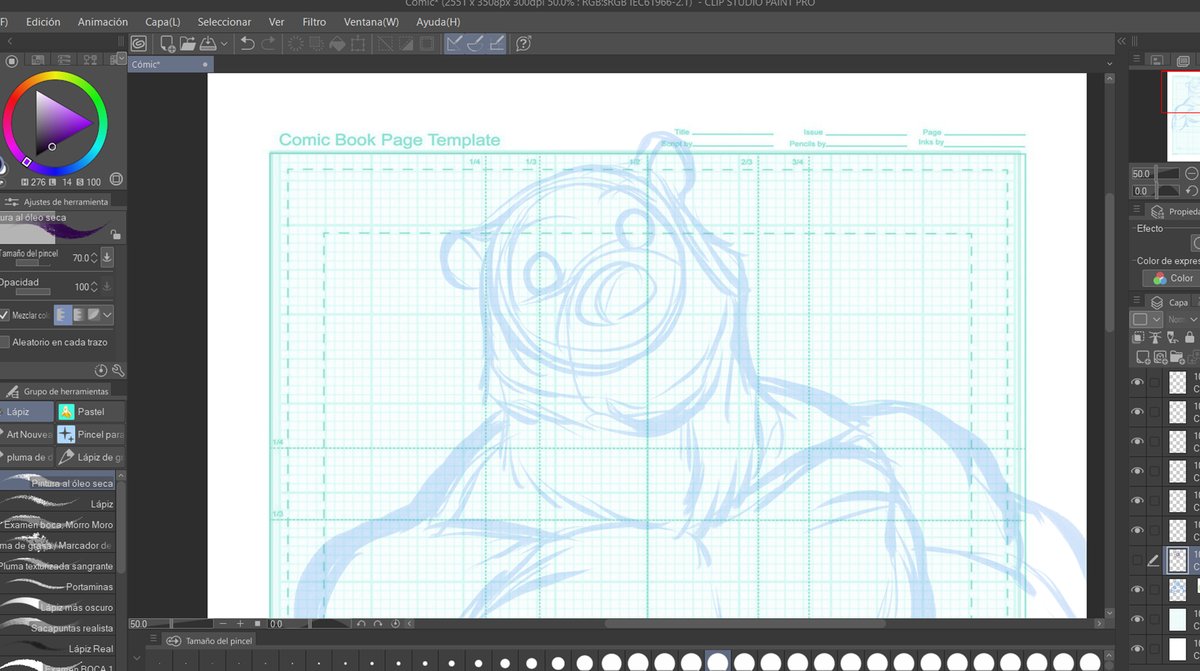
Task: Click the New file icon
Action: [167, 43]
